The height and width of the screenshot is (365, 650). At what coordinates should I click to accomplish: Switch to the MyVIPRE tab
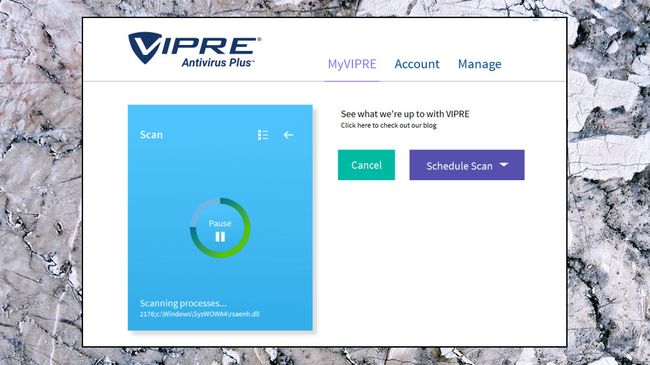(352, 64)
